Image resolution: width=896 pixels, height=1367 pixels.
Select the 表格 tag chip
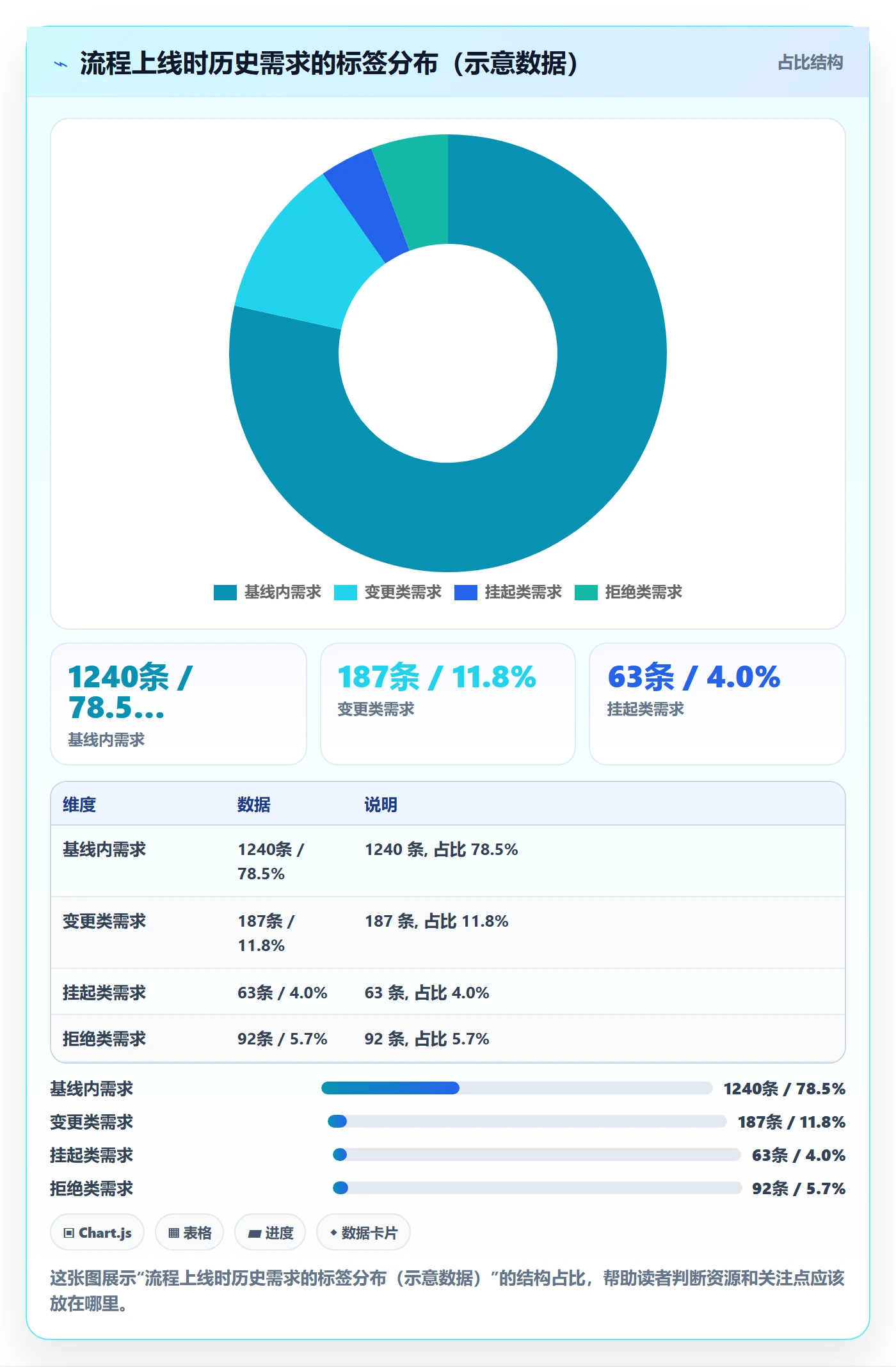coord(189,1233)
